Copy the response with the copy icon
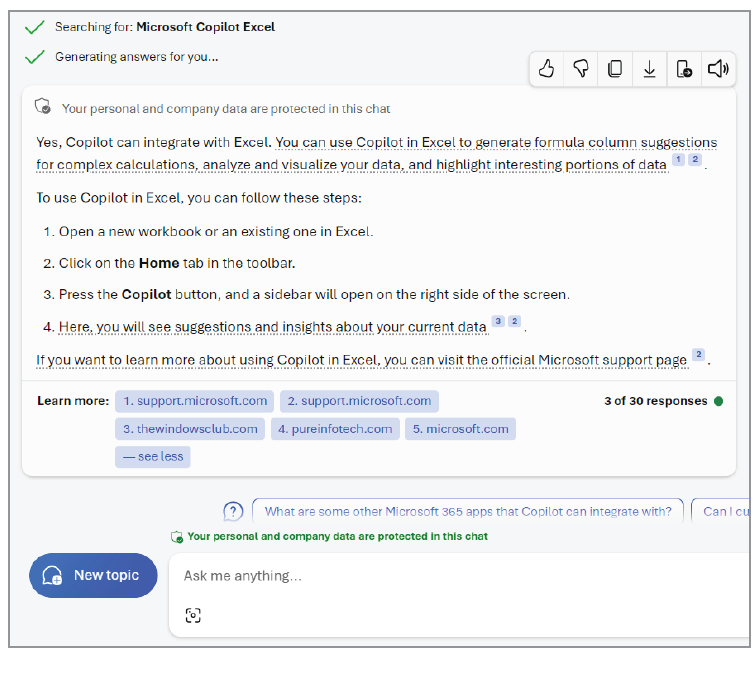 point(615,69)
